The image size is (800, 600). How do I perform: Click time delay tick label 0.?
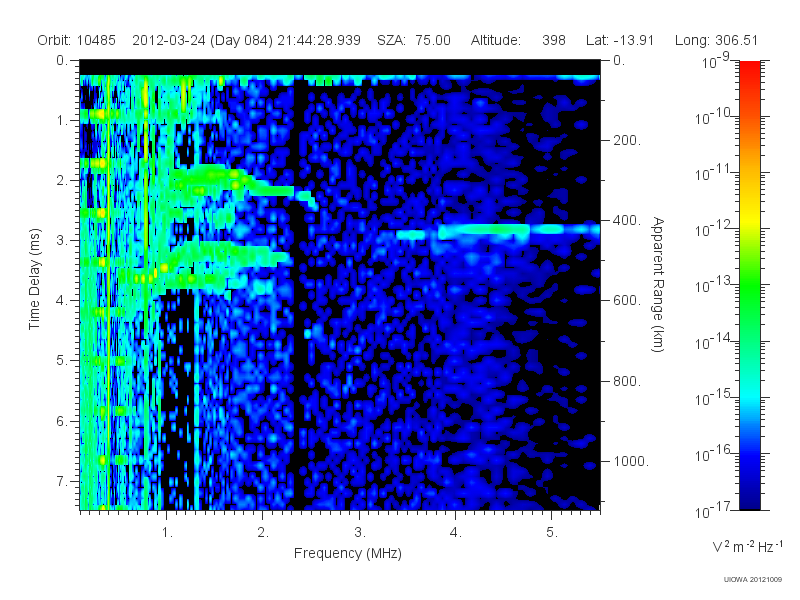pos(62,60)
